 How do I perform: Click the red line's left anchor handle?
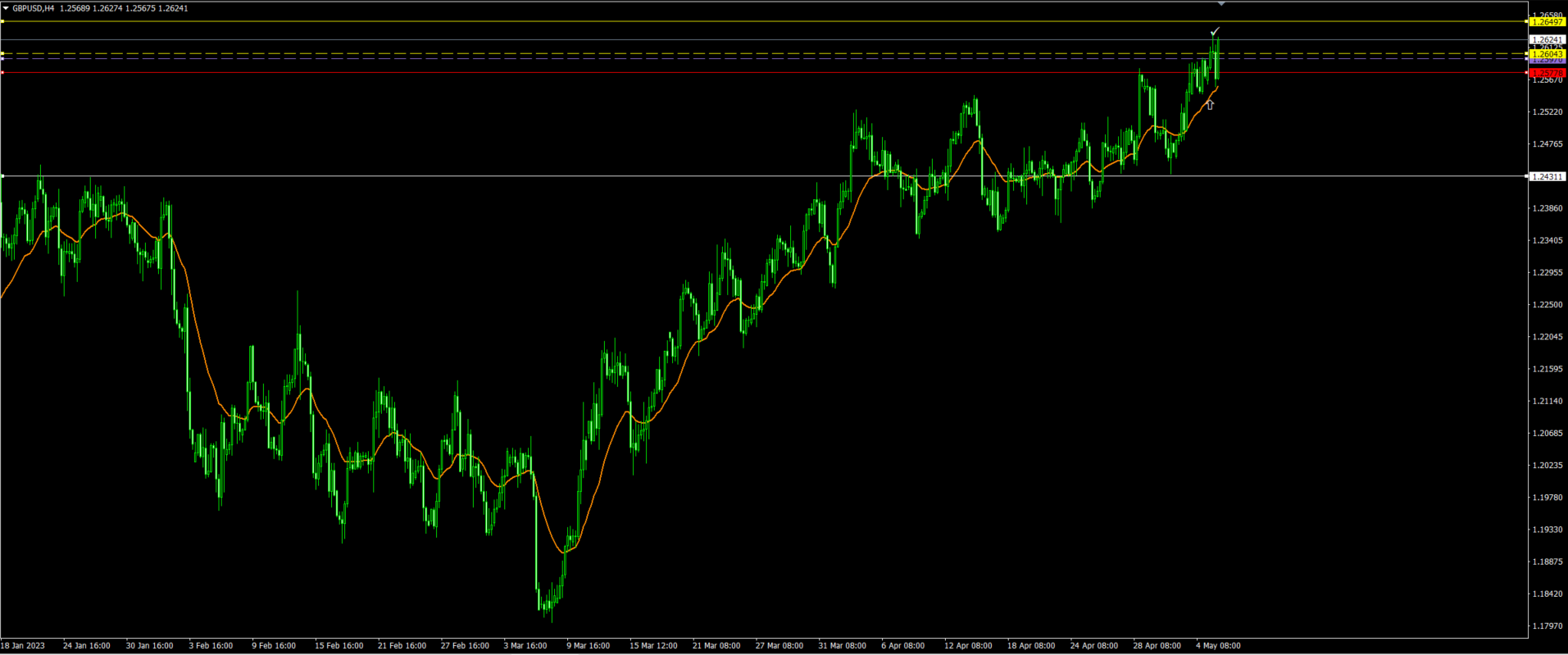(2, 73)
